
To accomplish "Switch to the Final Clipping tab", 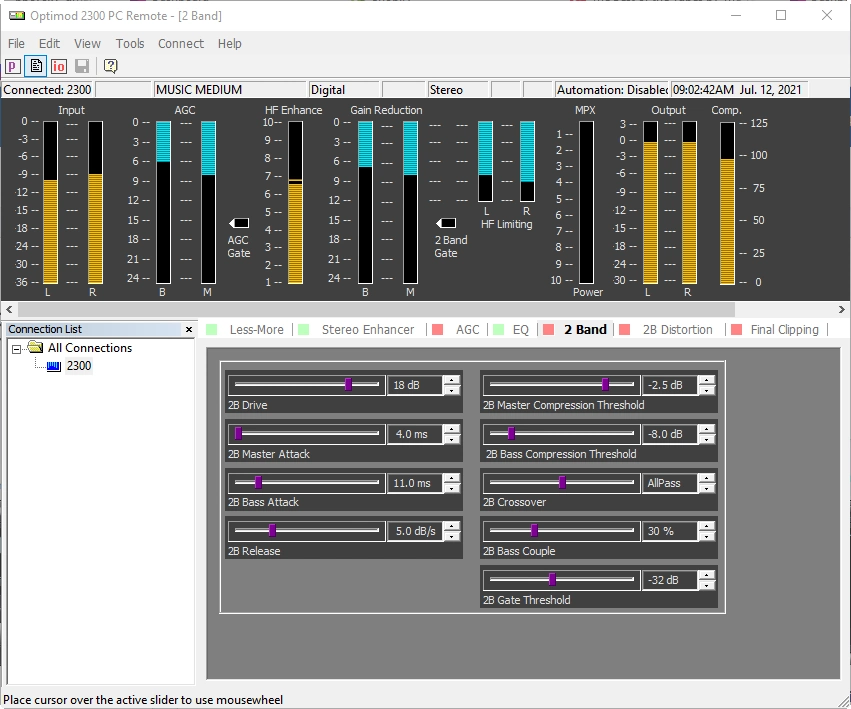I will pos(784,330).
